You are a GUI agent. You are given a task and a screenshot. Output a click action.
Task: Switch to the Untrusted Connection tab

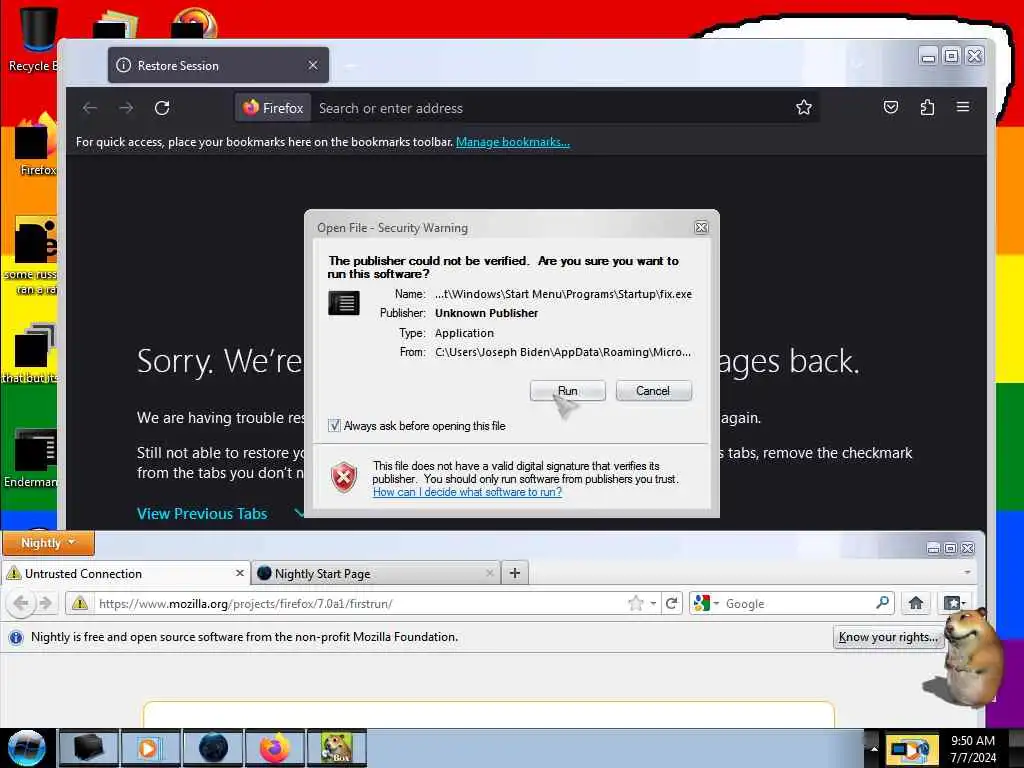126,573
